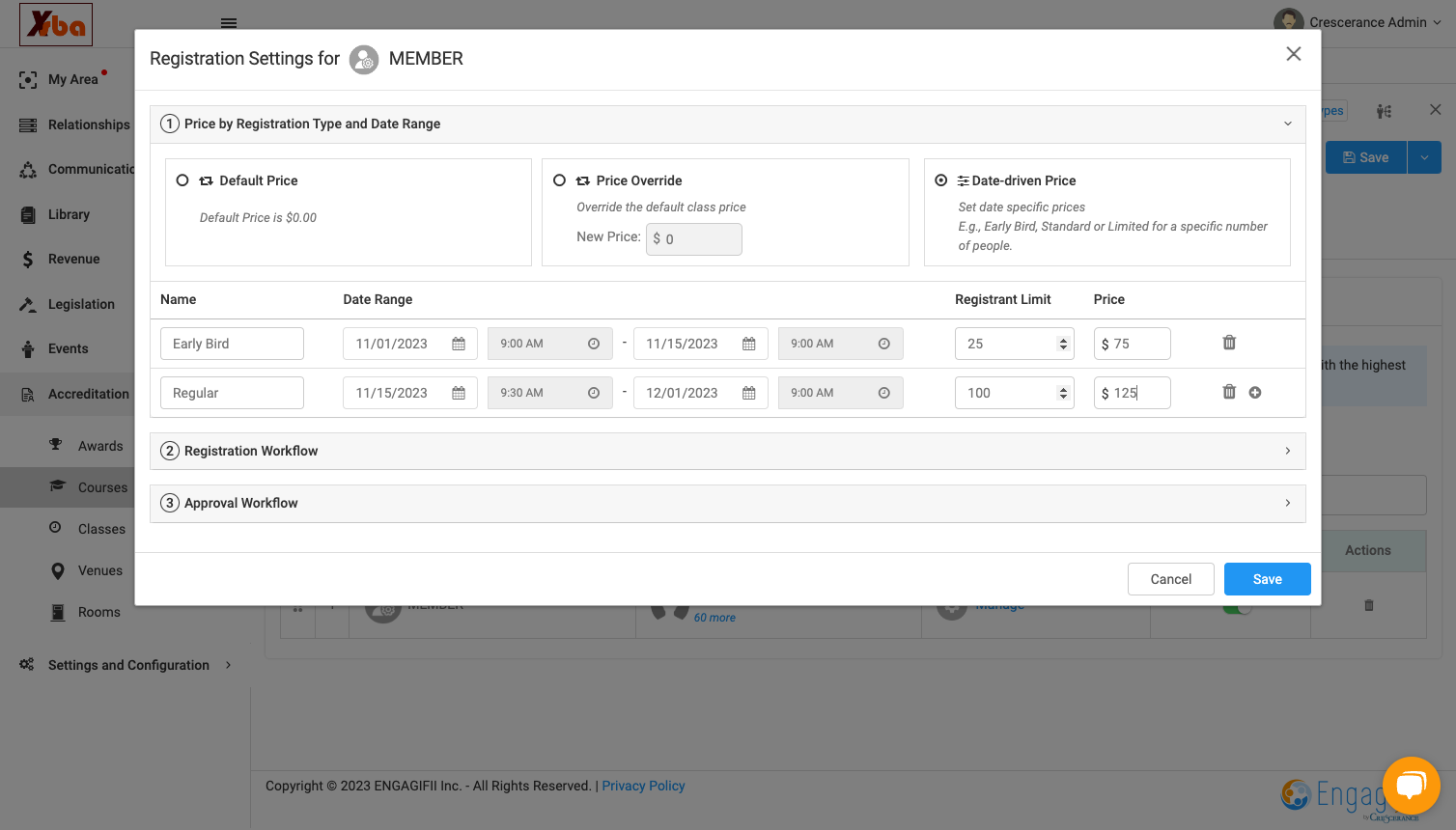Open time picker for Early Bird end time

tap(884, 344)
